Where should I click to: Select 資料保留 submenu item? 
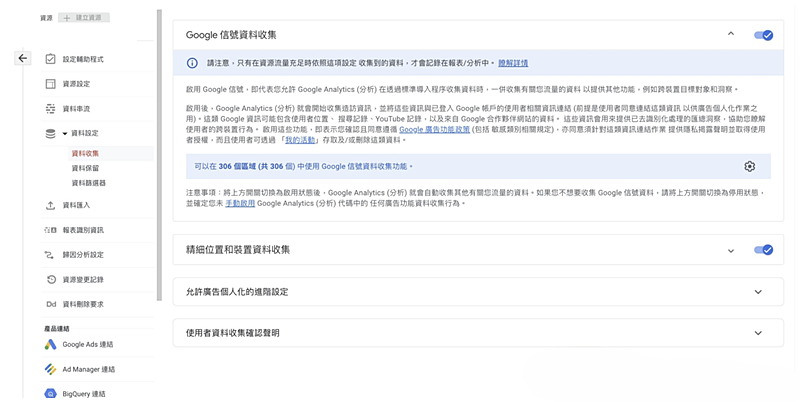point(85,168)
